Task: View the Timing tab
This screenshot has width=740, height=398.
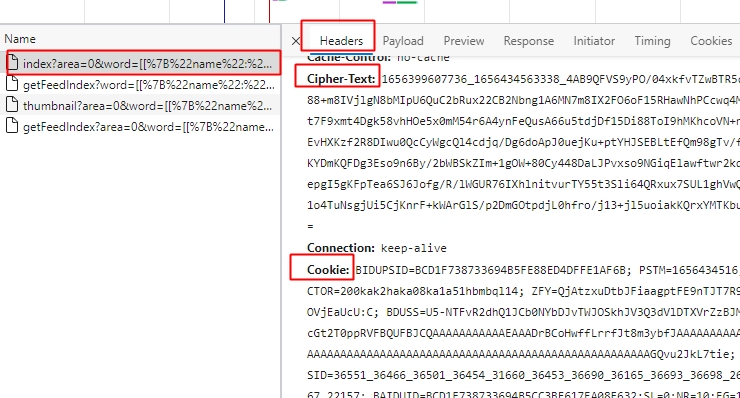Action: click(652, 41)
